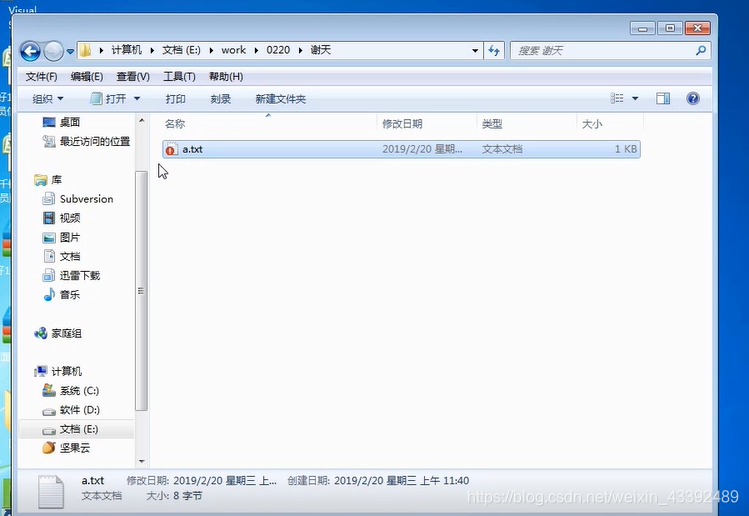Open the 查看(V) menu
This screenshot has height=516, width=749.
133,76
